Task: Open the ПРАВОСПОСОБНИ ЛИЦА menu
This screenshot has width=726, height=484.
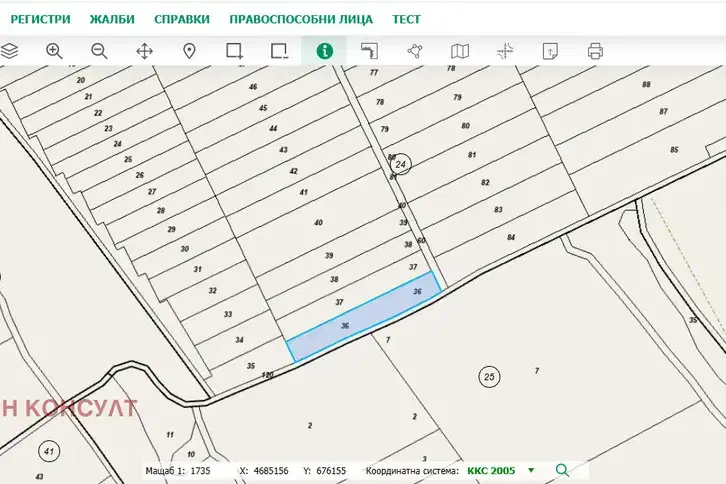Action: tap(301, 19)
